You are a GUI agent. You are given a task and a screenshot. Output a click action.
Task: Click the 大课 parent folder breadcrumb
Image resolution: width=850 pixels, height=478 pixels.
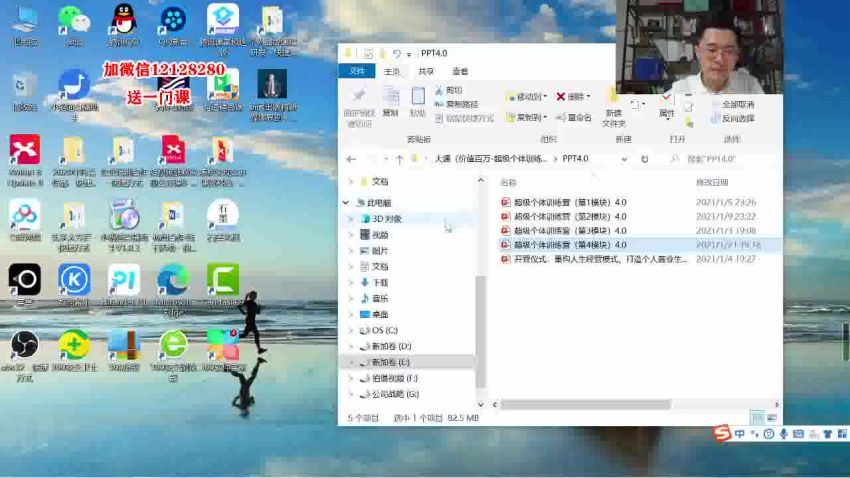[x=491, y=159]
